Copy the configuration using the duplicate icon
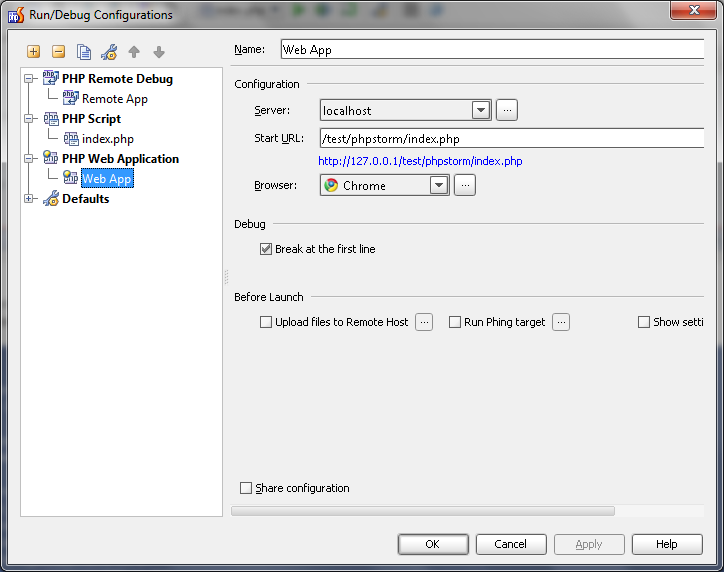The width and height of the screenshot is (724, 572). [x=84, y=52]
